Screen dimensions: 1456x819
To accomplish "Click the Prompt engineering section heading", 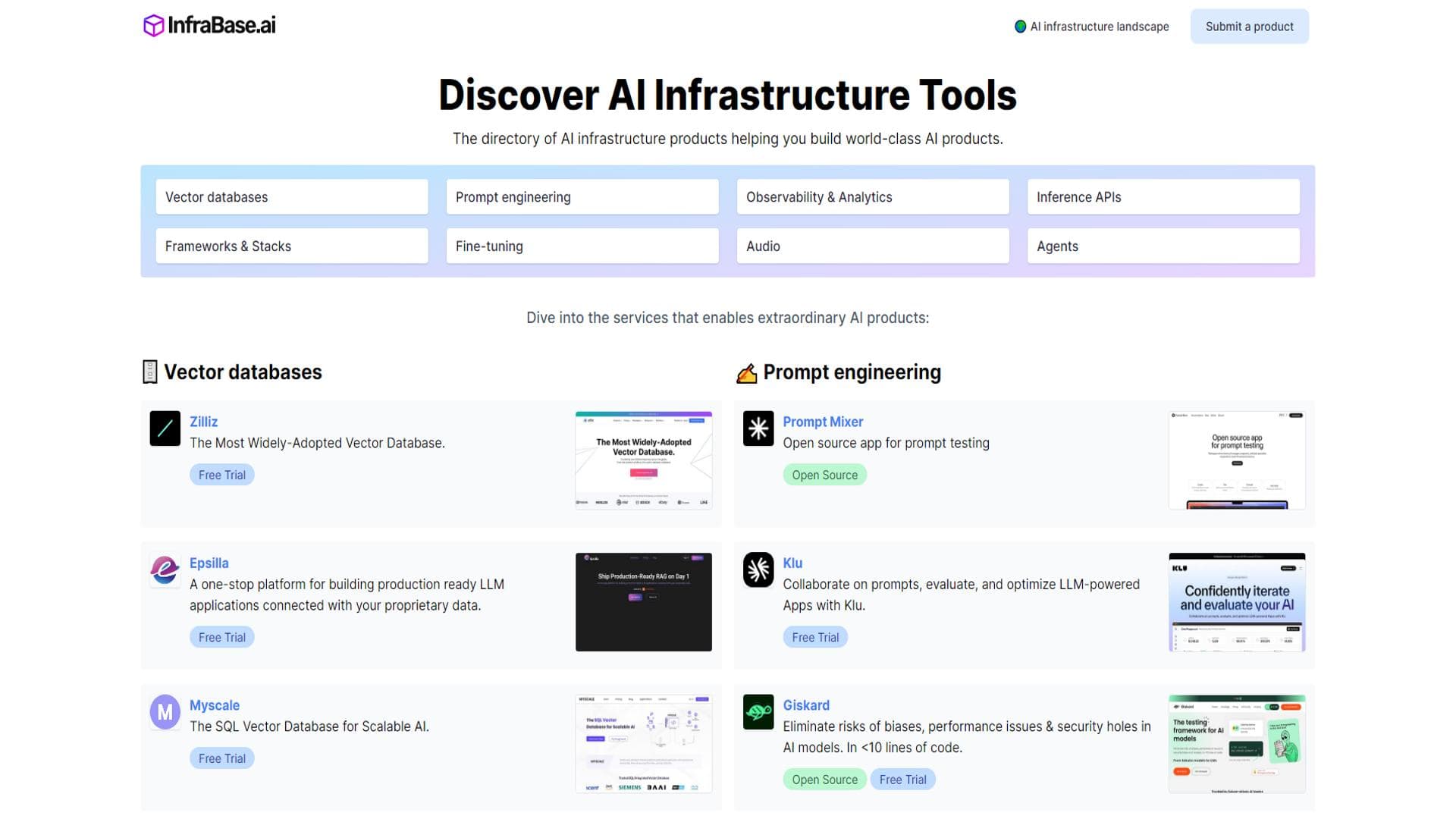I will [852, 372].
